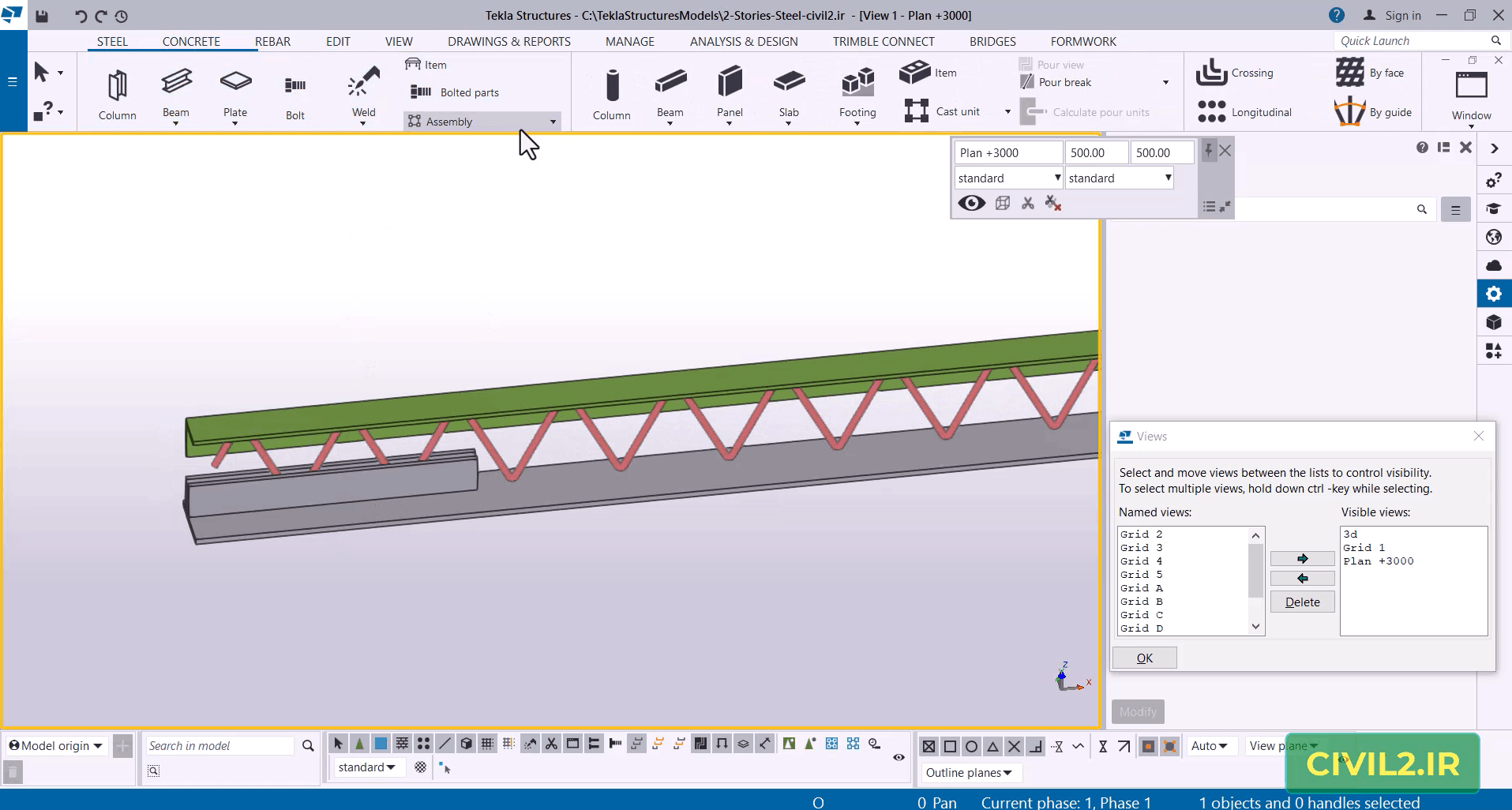Open the STEEL ribbon tab

point(112,41)
